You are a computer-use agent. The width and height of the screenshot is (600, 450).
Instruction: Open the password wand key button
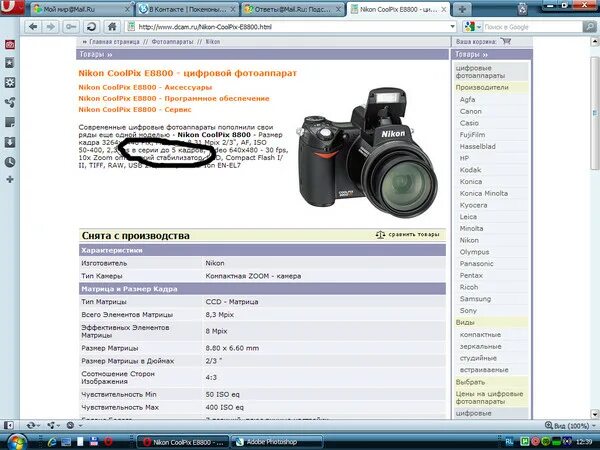71,27
